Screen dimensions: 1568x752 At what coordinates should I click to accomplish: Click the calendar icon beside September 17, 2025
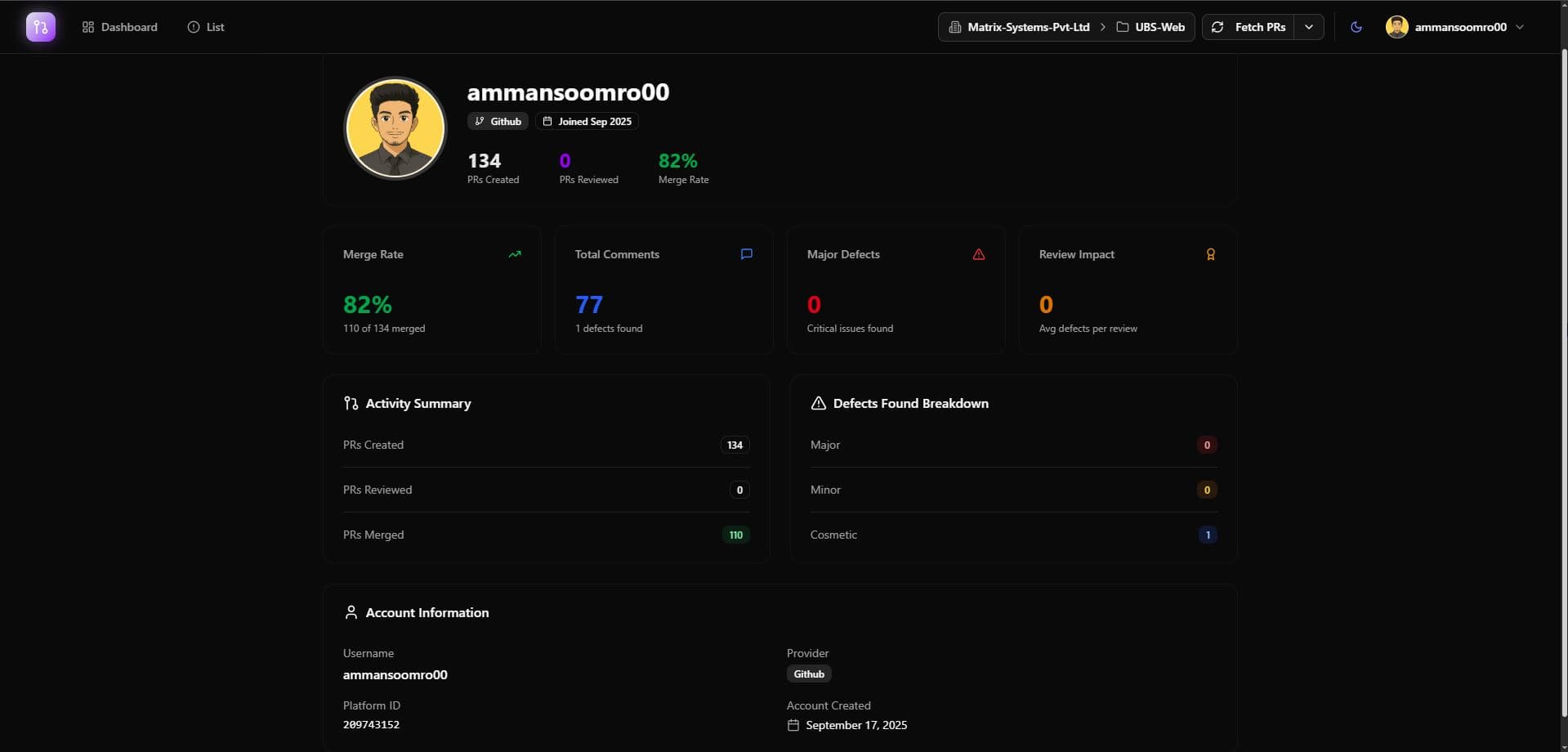(793, 725)
